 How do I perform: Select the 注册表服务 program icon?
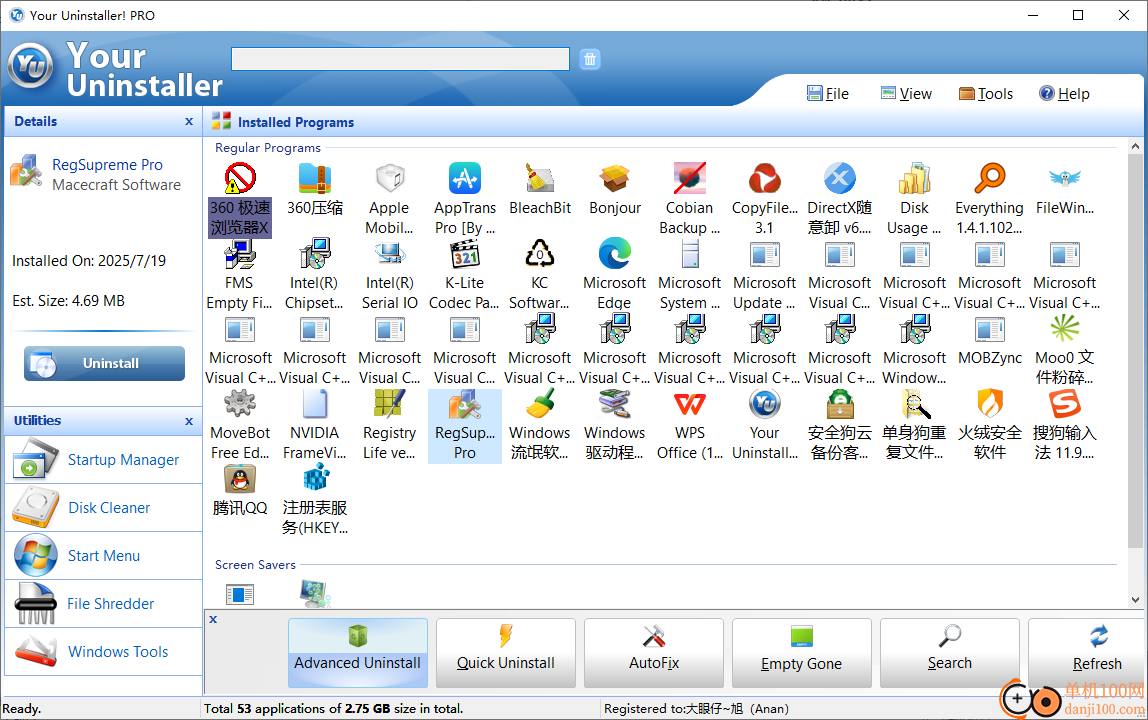pos(315,480)
